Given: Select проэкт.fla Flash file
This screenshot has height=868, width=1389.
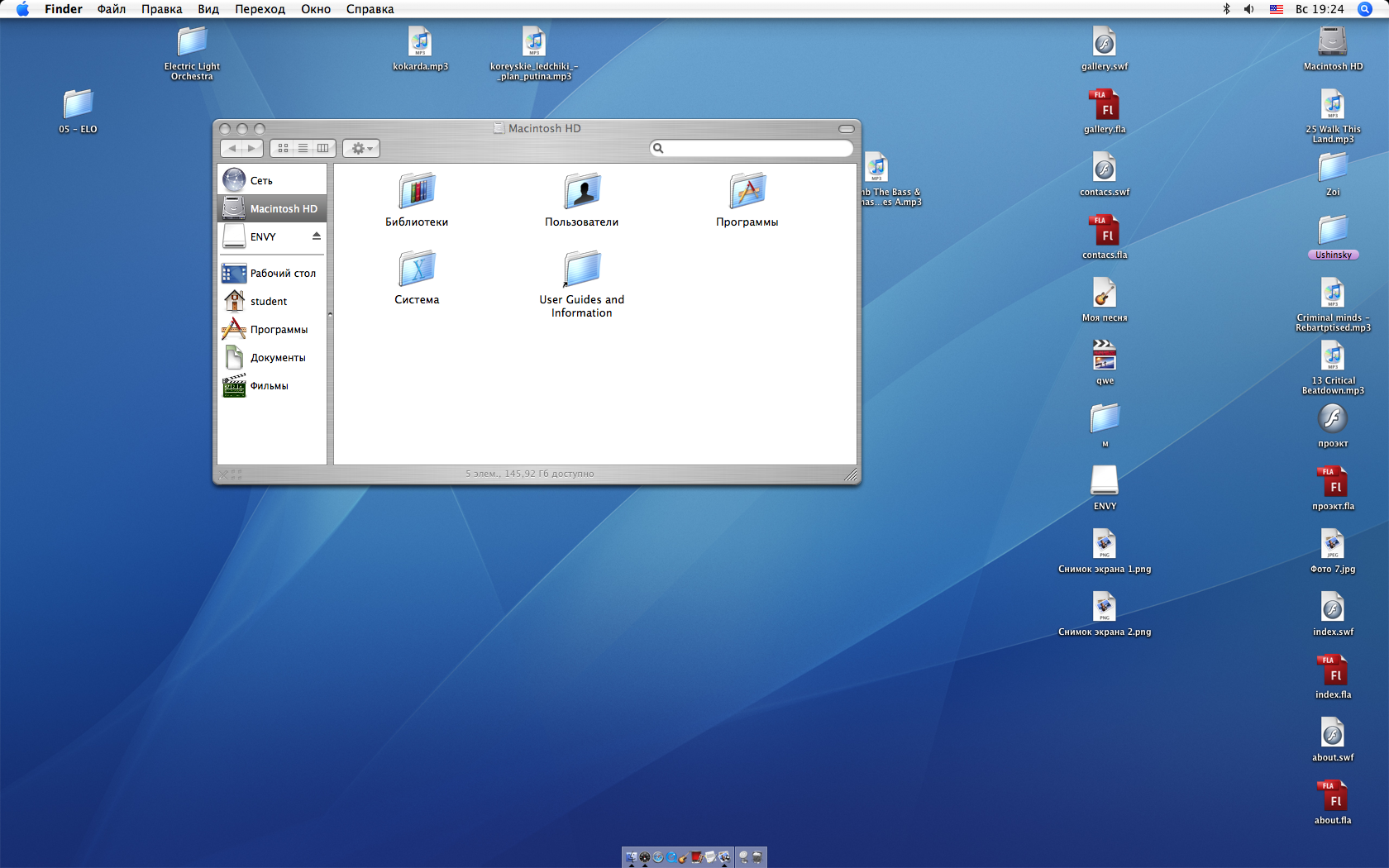Looking at the screenshot, I should coord(1333,488).
